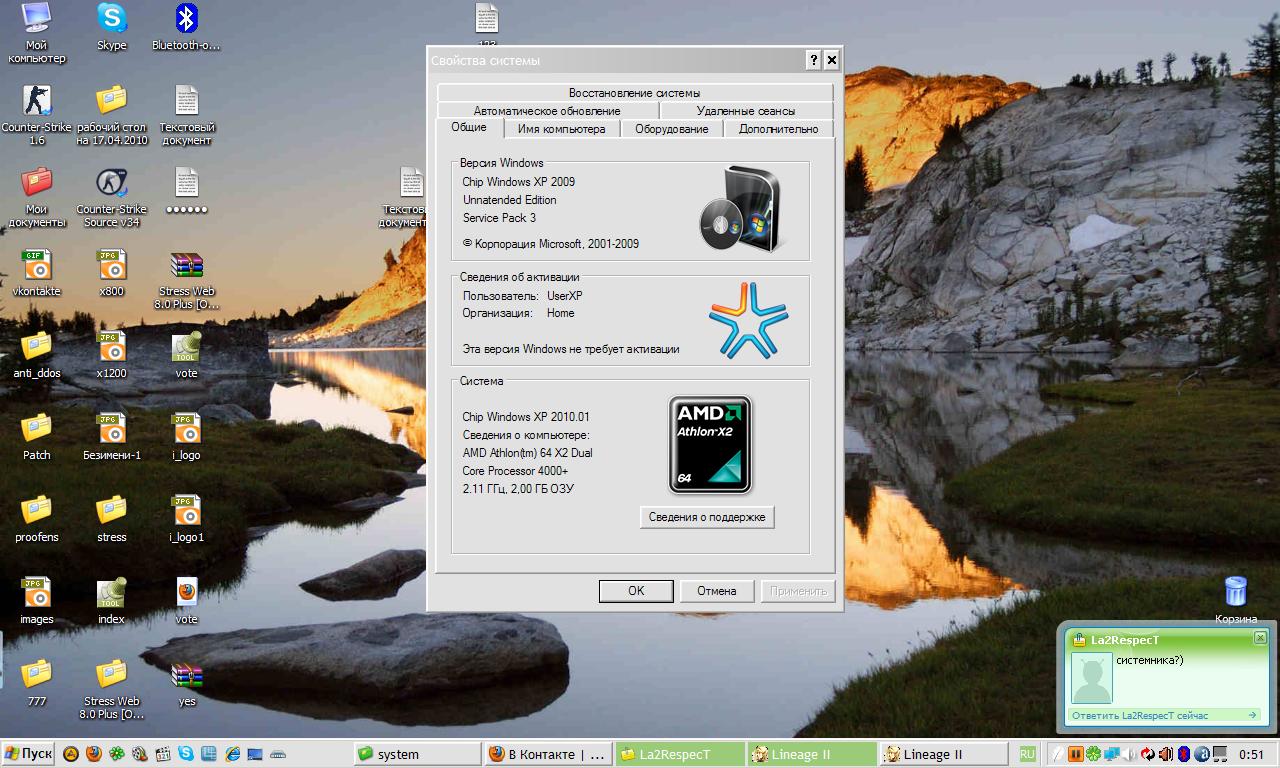Confirm the dialog with OK
This screenshot has width=1280, height=768.
click(636, 591)
